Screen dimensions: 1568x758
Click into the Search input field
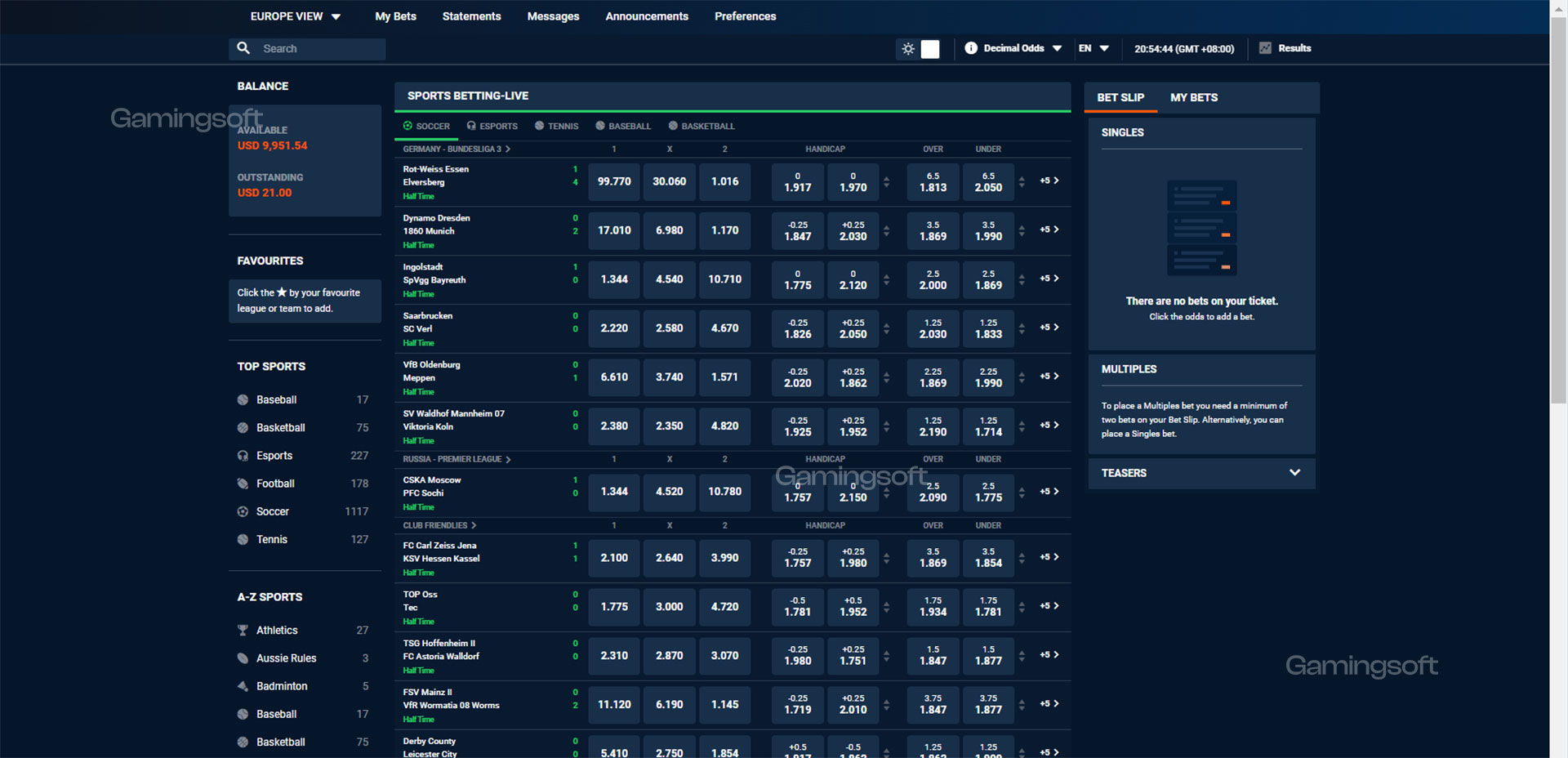point(320,49)
